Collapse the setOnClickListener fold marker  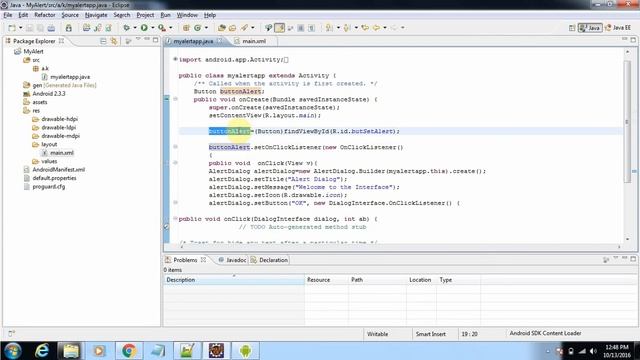[176, 147]
